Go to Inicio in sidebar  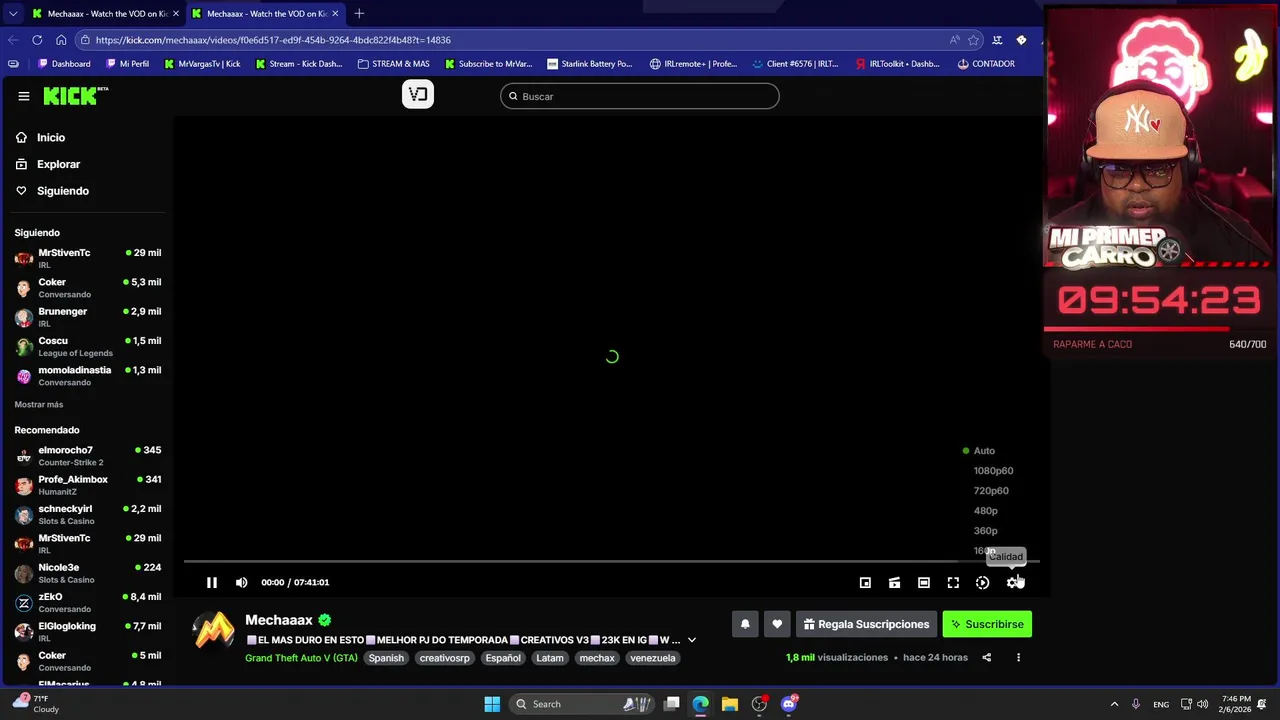(x=51, y=138)
